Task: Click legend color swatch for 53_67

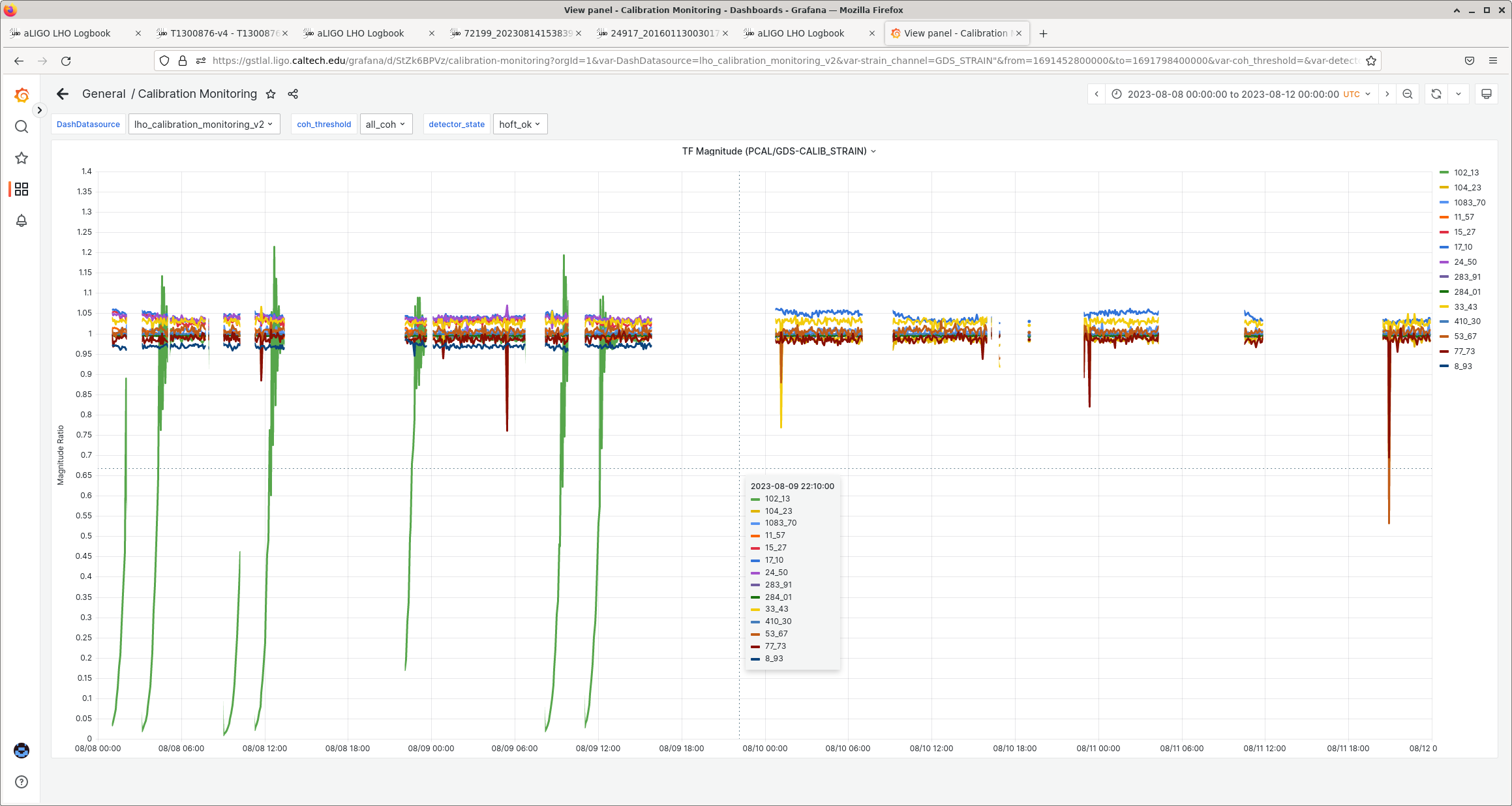Action: tap(1444, 336)
